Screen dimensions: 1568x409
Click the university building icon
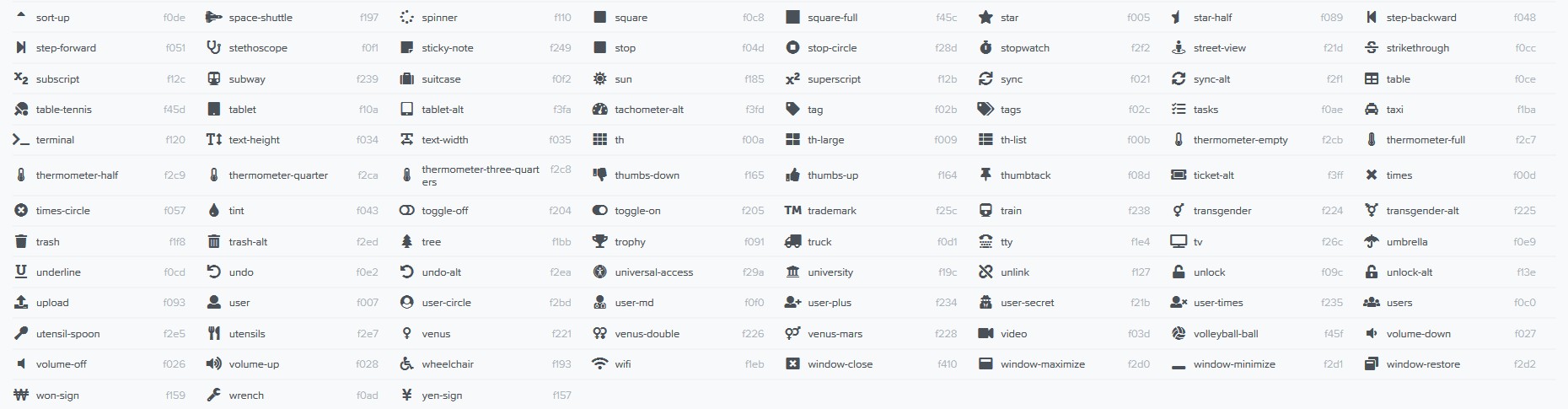point(792,272)
